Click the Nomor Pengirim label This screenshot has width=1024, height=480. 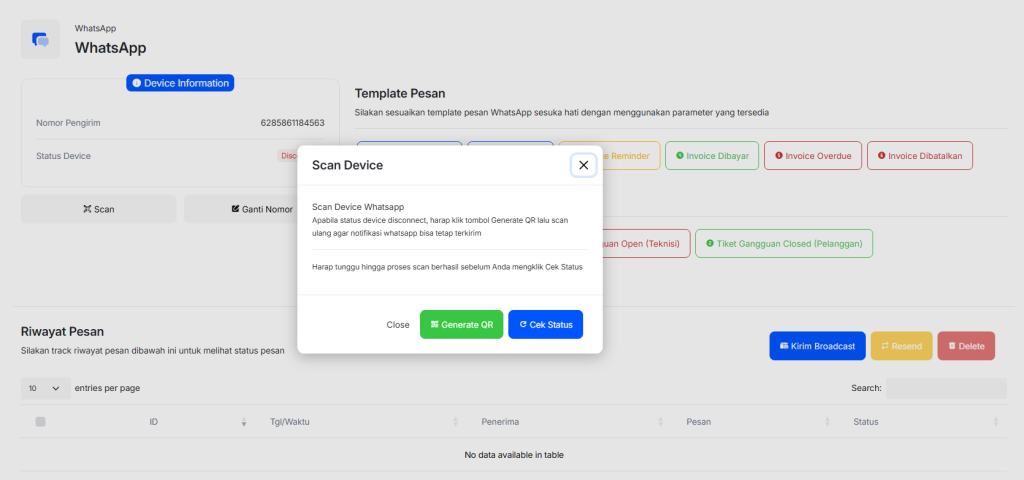[x=69, y=123]
